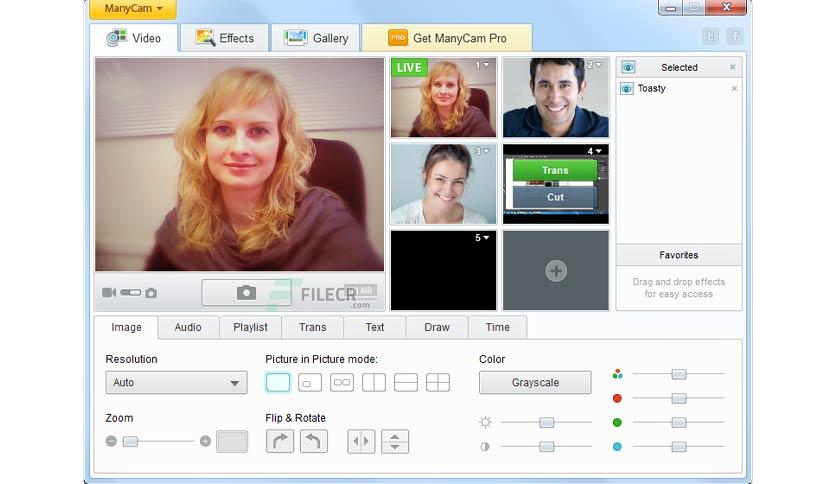
Task: Open the Draw tab
Action: tap(437, 327)
